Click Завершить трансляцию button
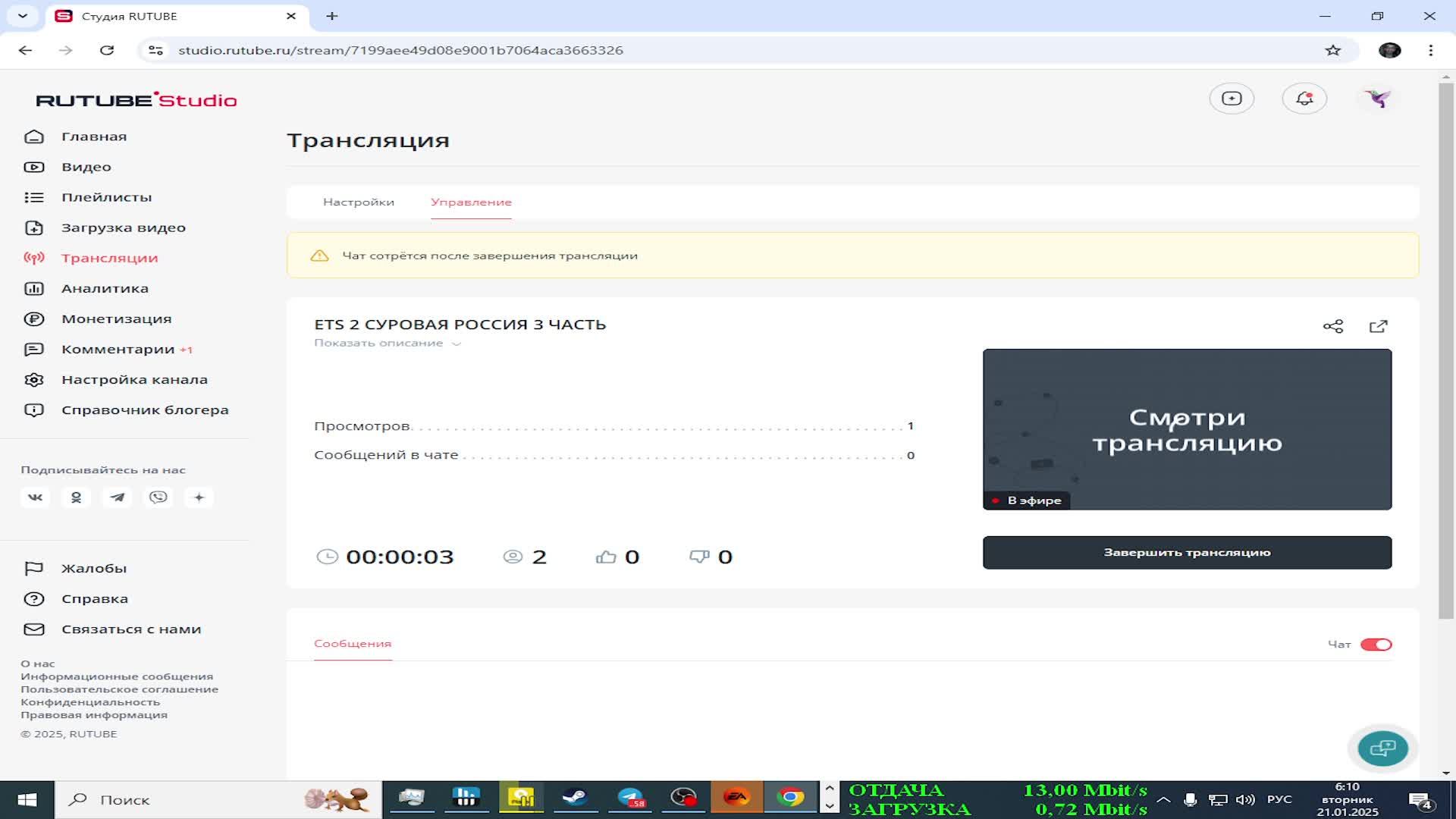This screenshot has height=819, width=1456. (x=1187, y=552)
